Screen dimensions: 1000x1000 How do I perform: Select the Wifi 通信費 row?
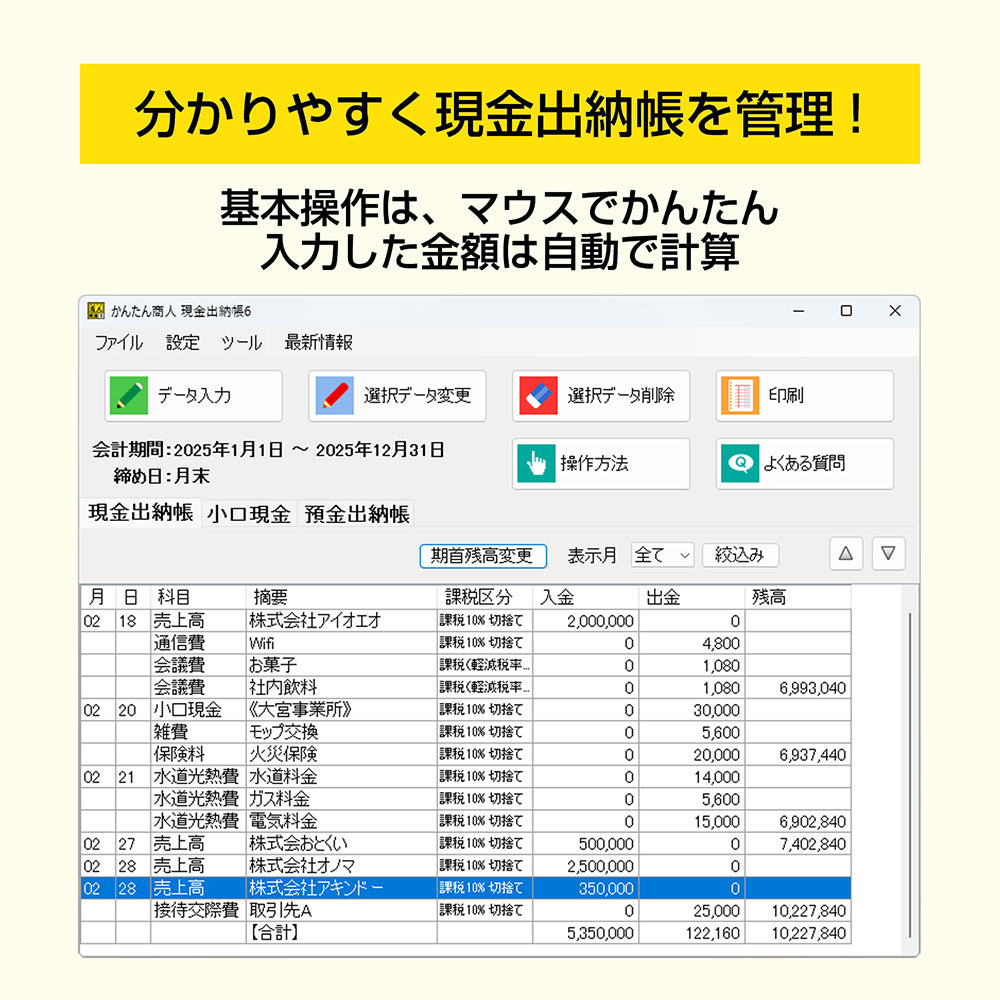(x=466, y=643)
